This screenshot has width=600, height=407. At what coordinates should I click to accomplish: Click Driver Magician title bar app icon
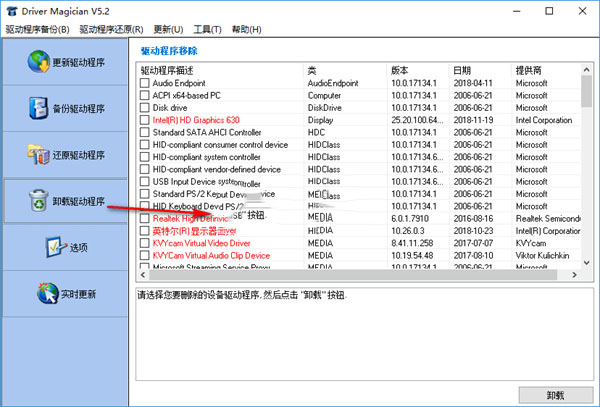[10, 10]
